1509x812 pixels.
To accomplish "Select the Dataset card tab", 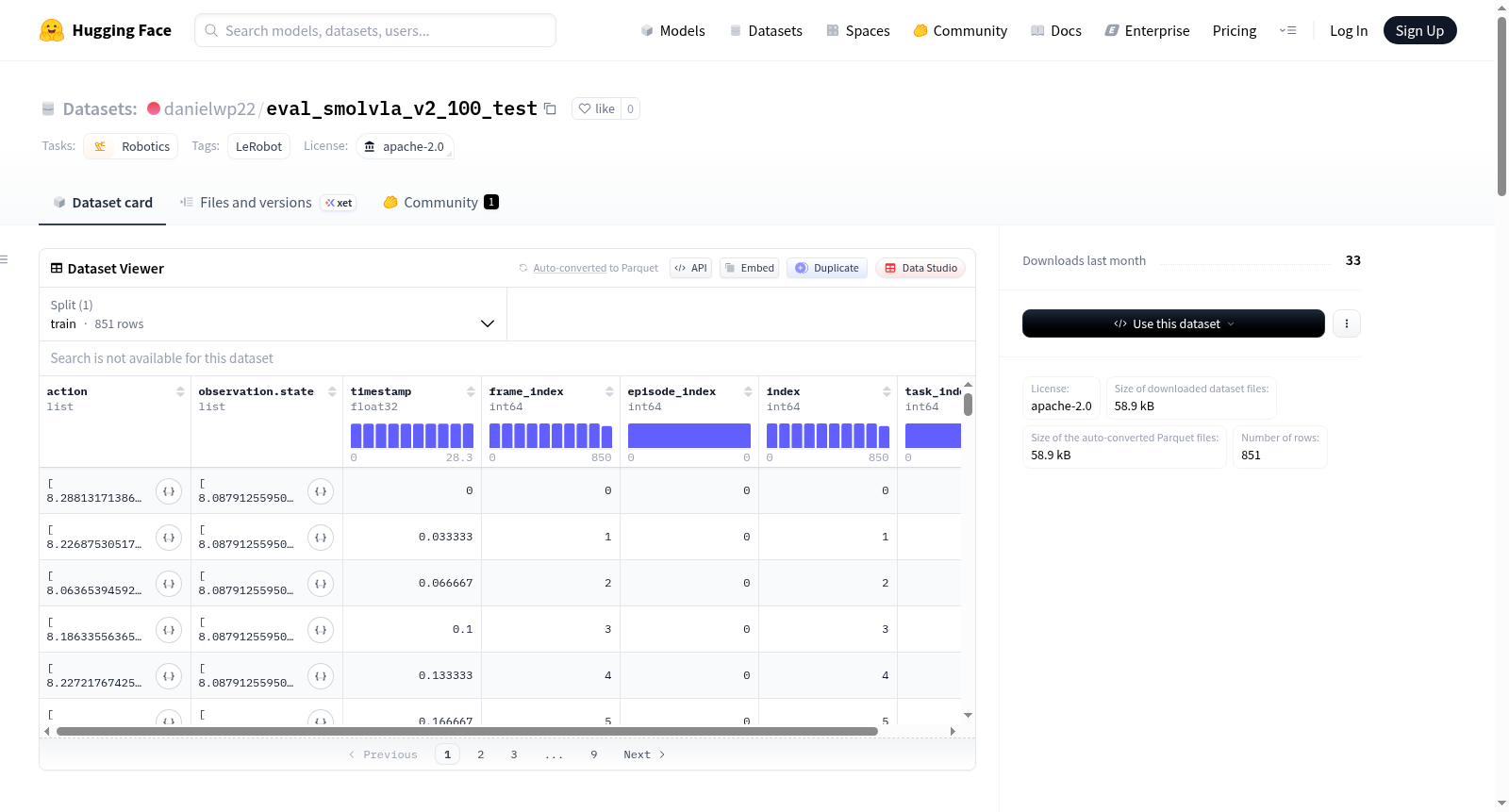I will (x=103, y=203).
